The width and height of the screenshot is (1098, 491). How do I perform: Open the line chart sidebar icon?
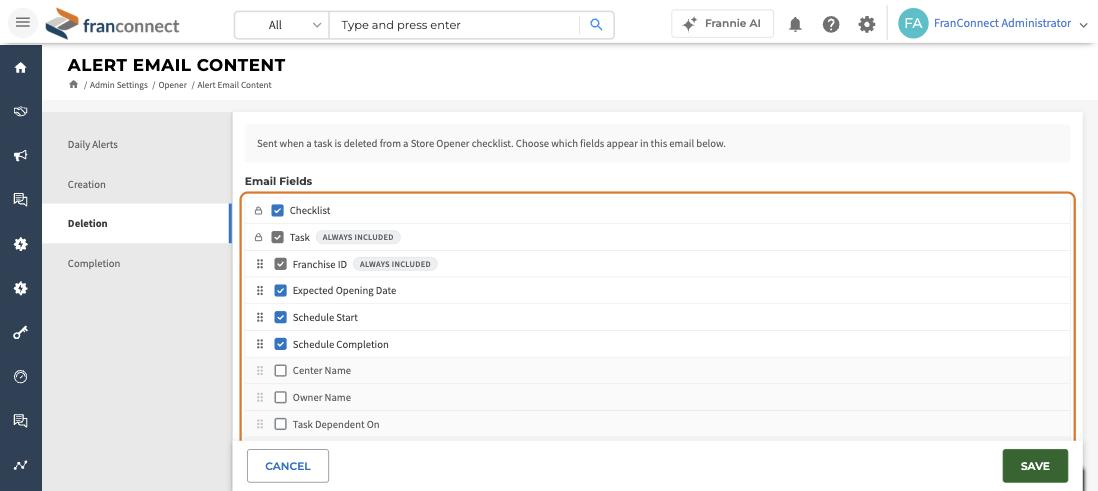pyautogui.click(x=20, y=465)
